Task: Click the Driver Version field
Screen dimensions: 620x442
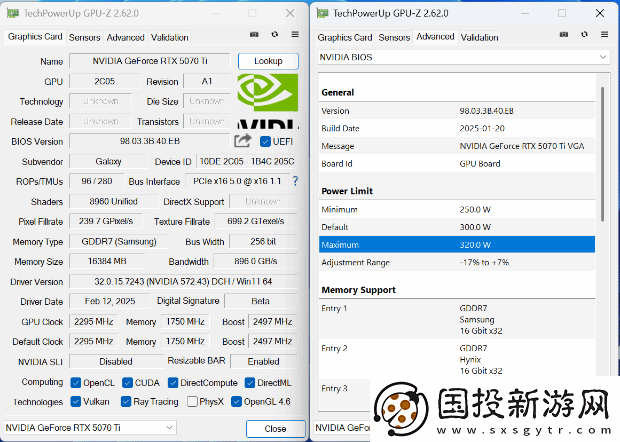Action: 183,281
